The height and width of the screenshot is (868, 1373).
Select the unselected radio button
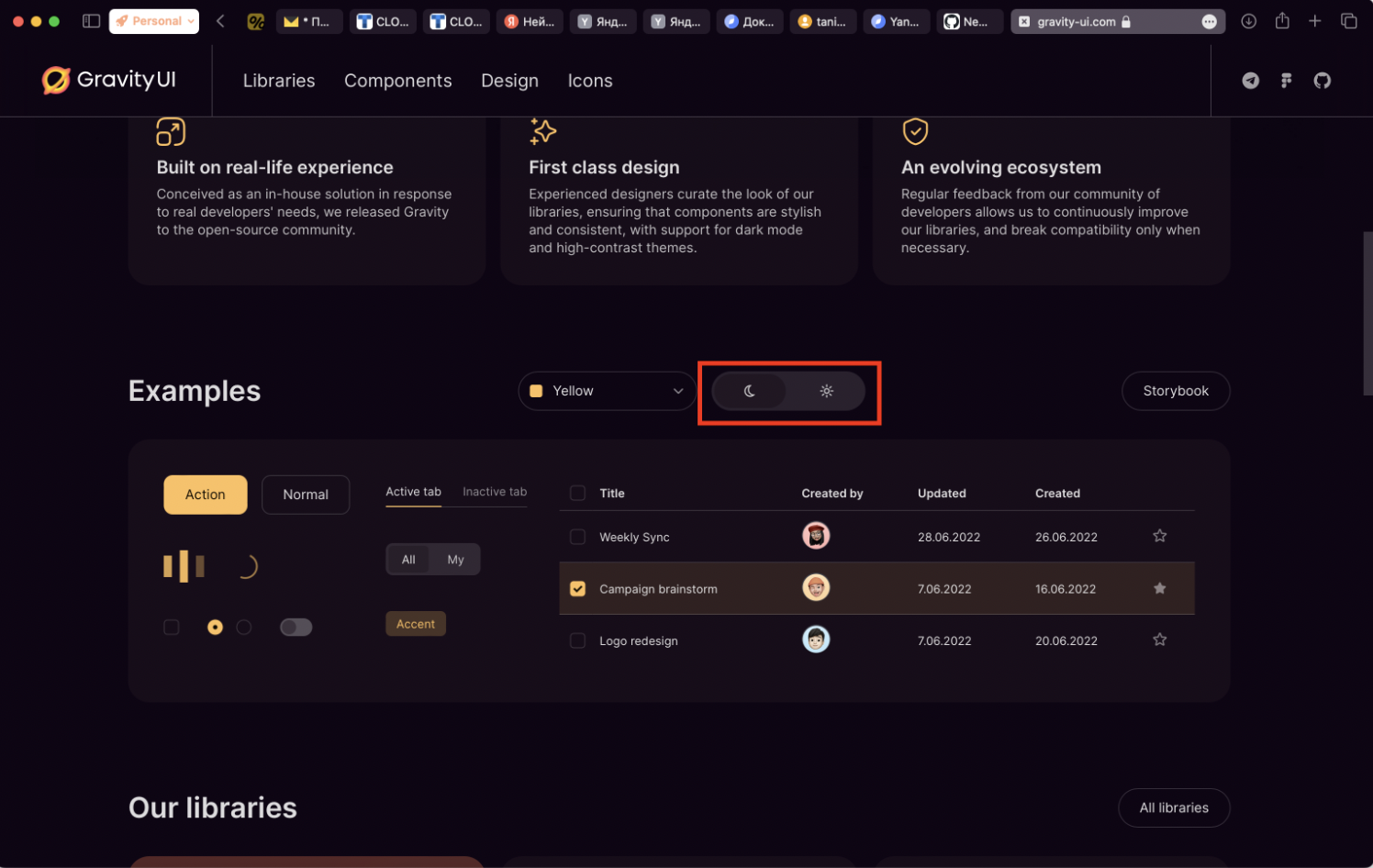click(x=244, y=628)
